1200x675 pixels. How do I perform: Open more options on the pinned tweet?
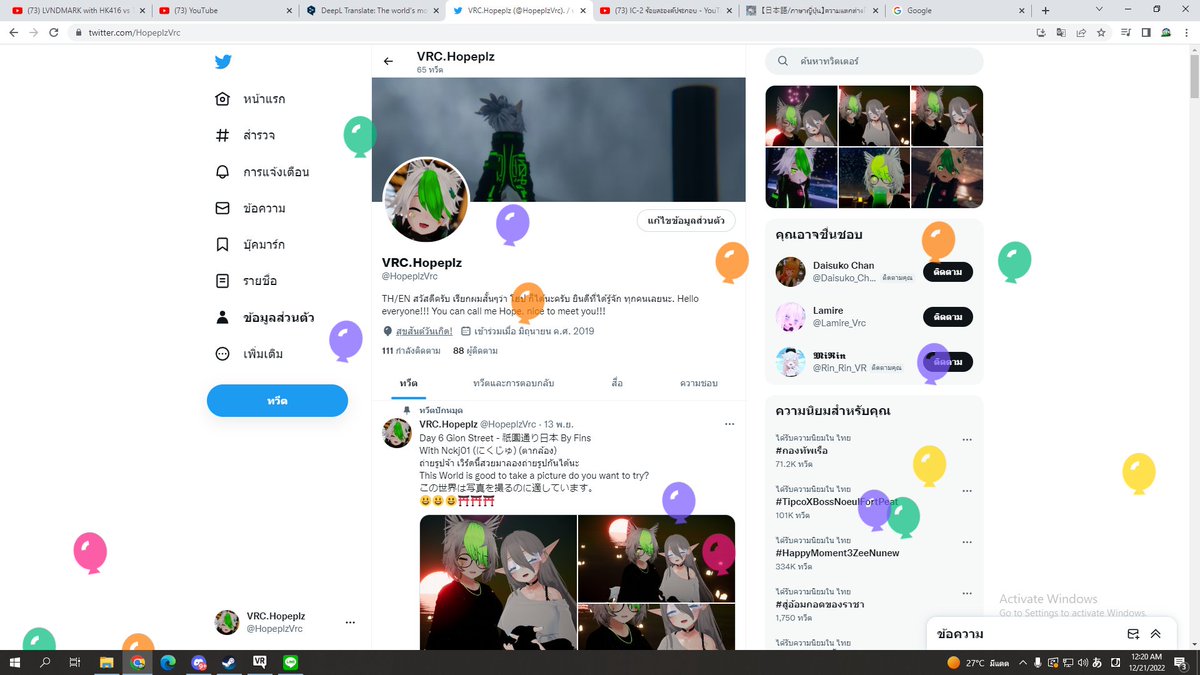(729, 423)
